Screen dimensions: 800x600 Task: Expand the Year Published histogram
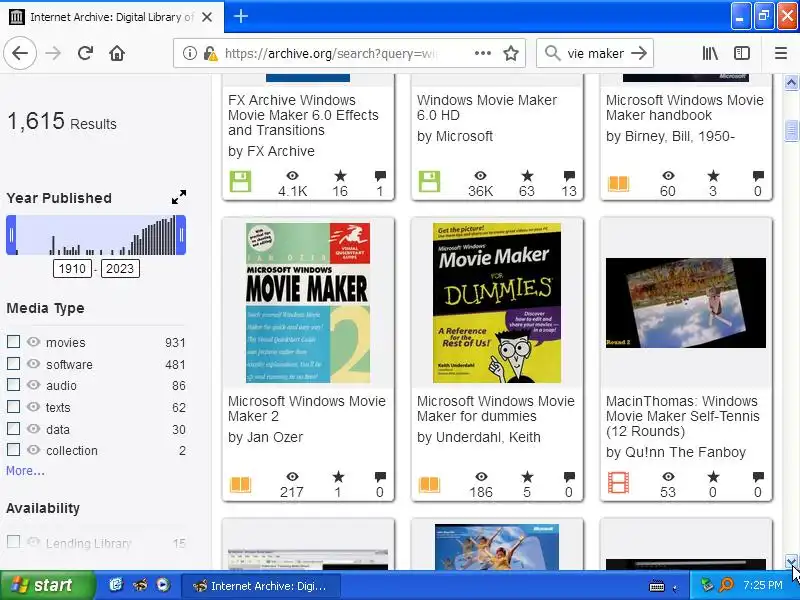[x=179, y=197]
